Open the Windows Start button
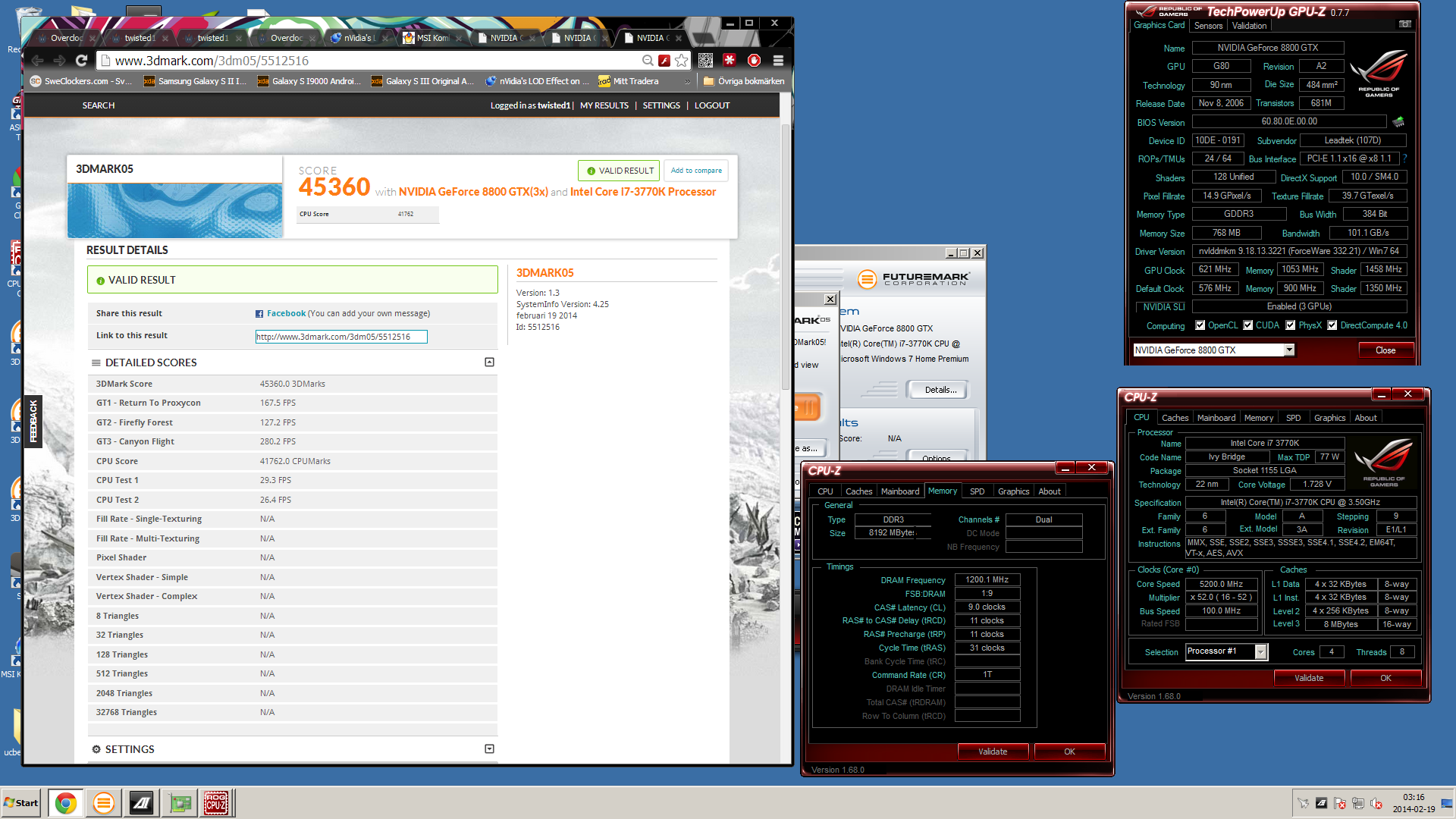The width and height of the screenshot is (1456, 819). point(21,803)
